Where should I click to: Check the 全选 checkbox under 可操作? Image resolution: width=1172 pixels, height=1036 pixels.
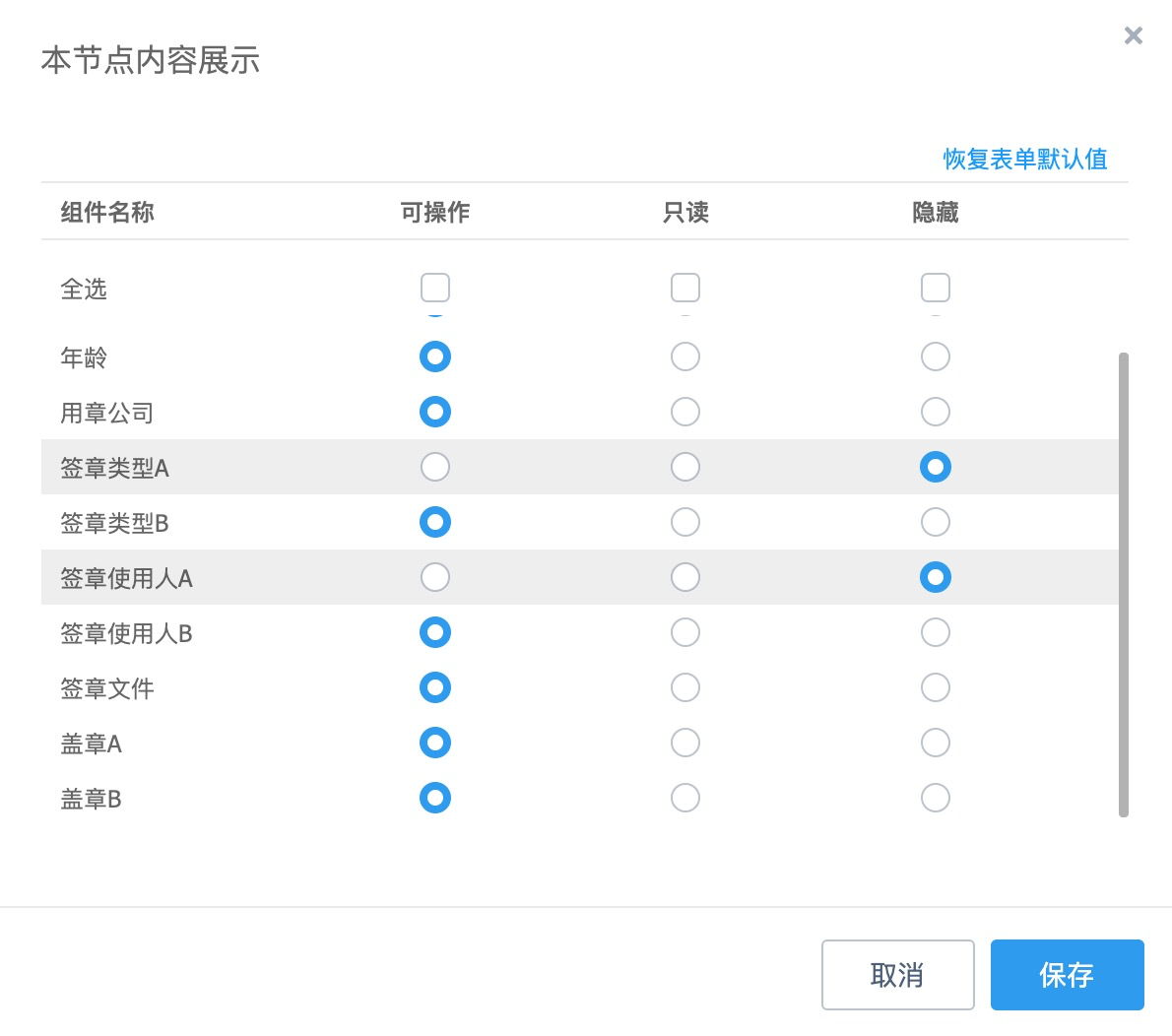435,288
